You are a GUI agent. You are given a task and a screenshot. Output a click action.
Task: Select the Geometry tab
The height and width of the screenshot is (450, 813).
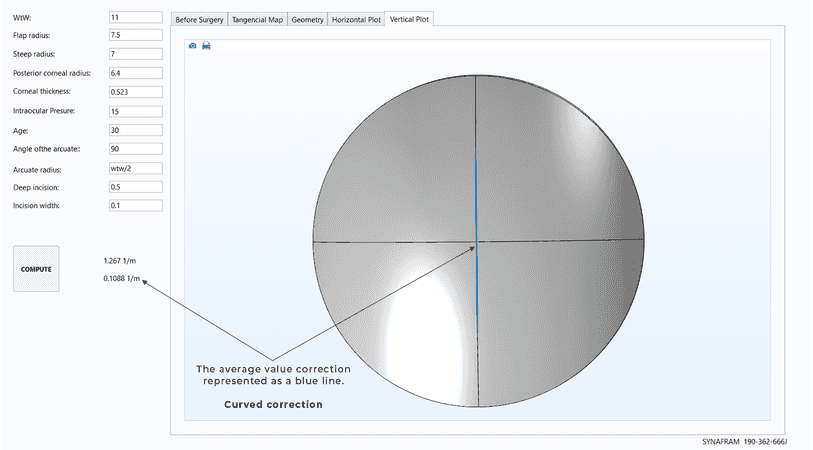coord(307,20)
